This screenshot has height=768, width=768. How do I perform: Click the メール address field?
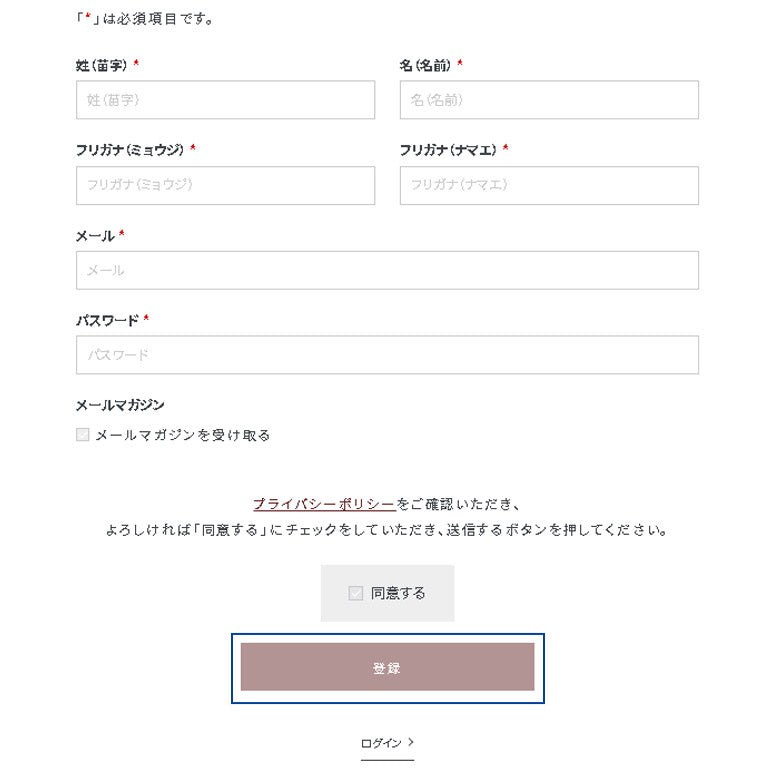[x=387, y=270]
